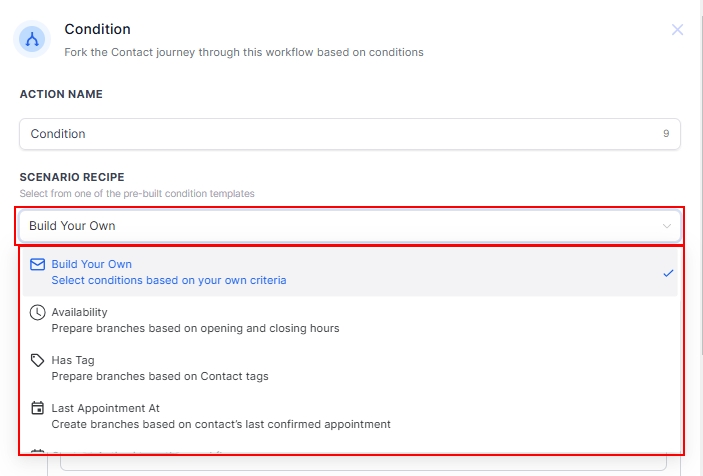This screenshot has width=703, height=476.
Task: Click 'Prepare branches based on opening and closing hours'
Action: [195, 329]
